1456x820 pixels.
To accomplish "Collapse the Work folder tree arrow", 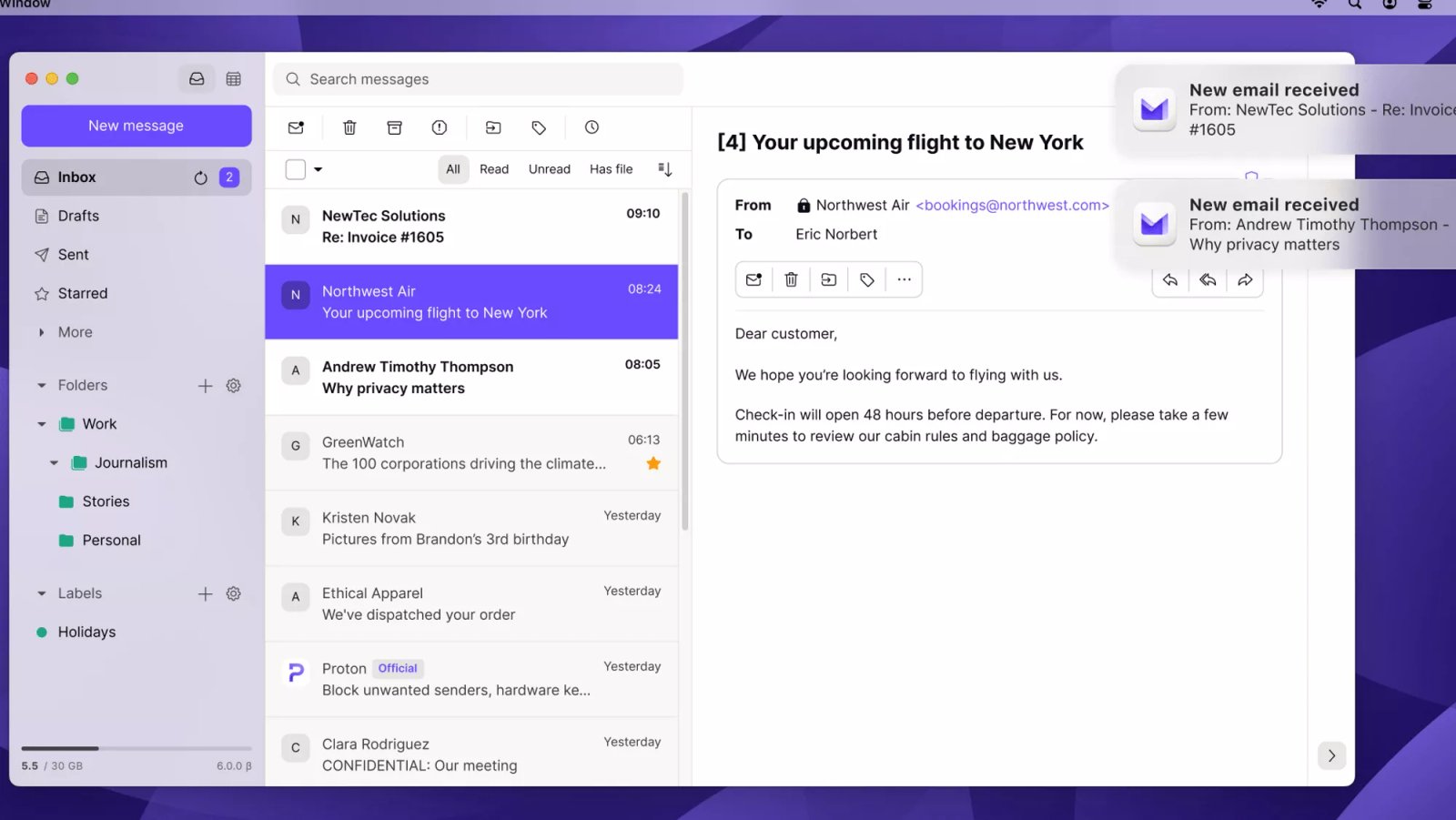I will pyautogui.click(x=42, y=424).
